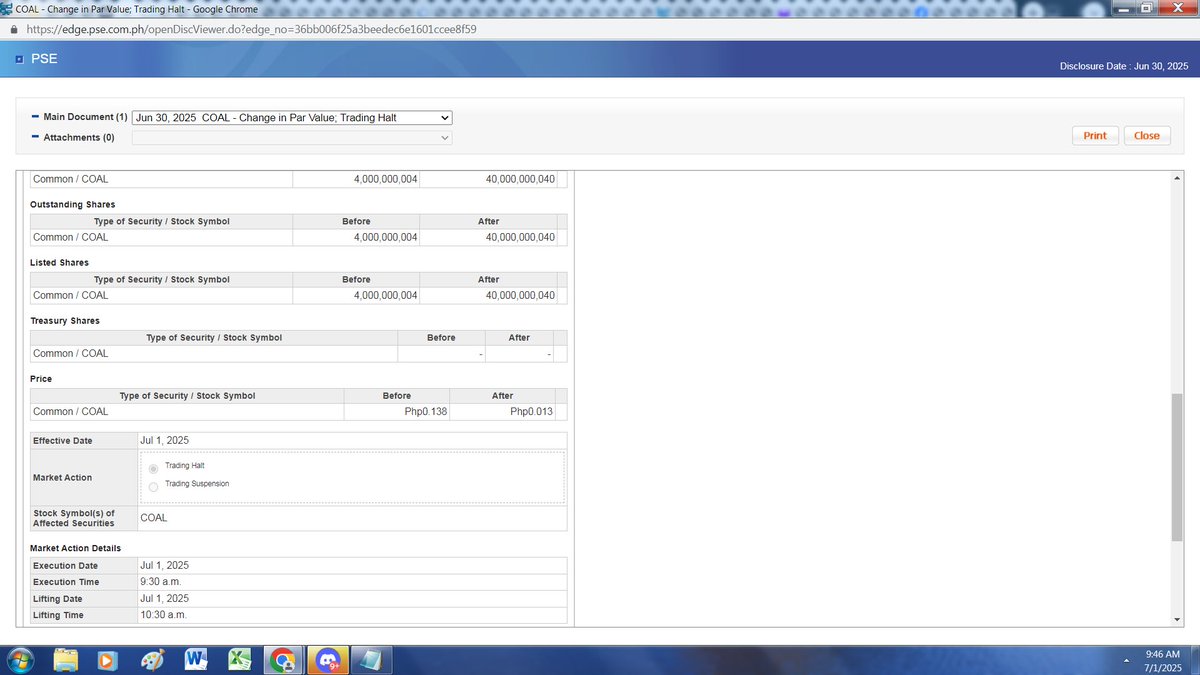Viewport: 1200px width, 675px height.
Task: Open the Attachments dropdown
Action: coord(292,137)
